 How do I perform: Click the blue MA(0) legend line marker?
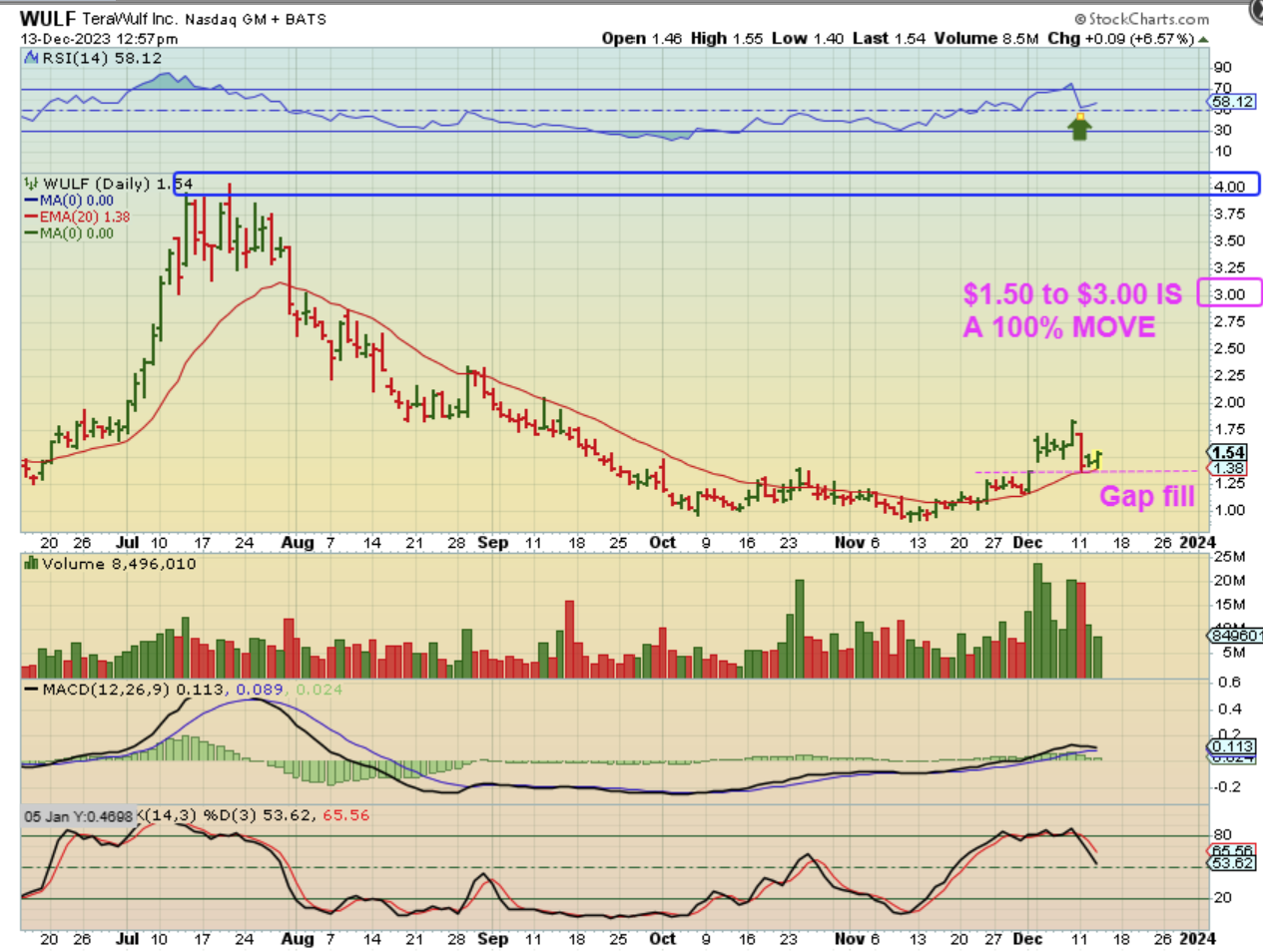click(x=31, y=201)
